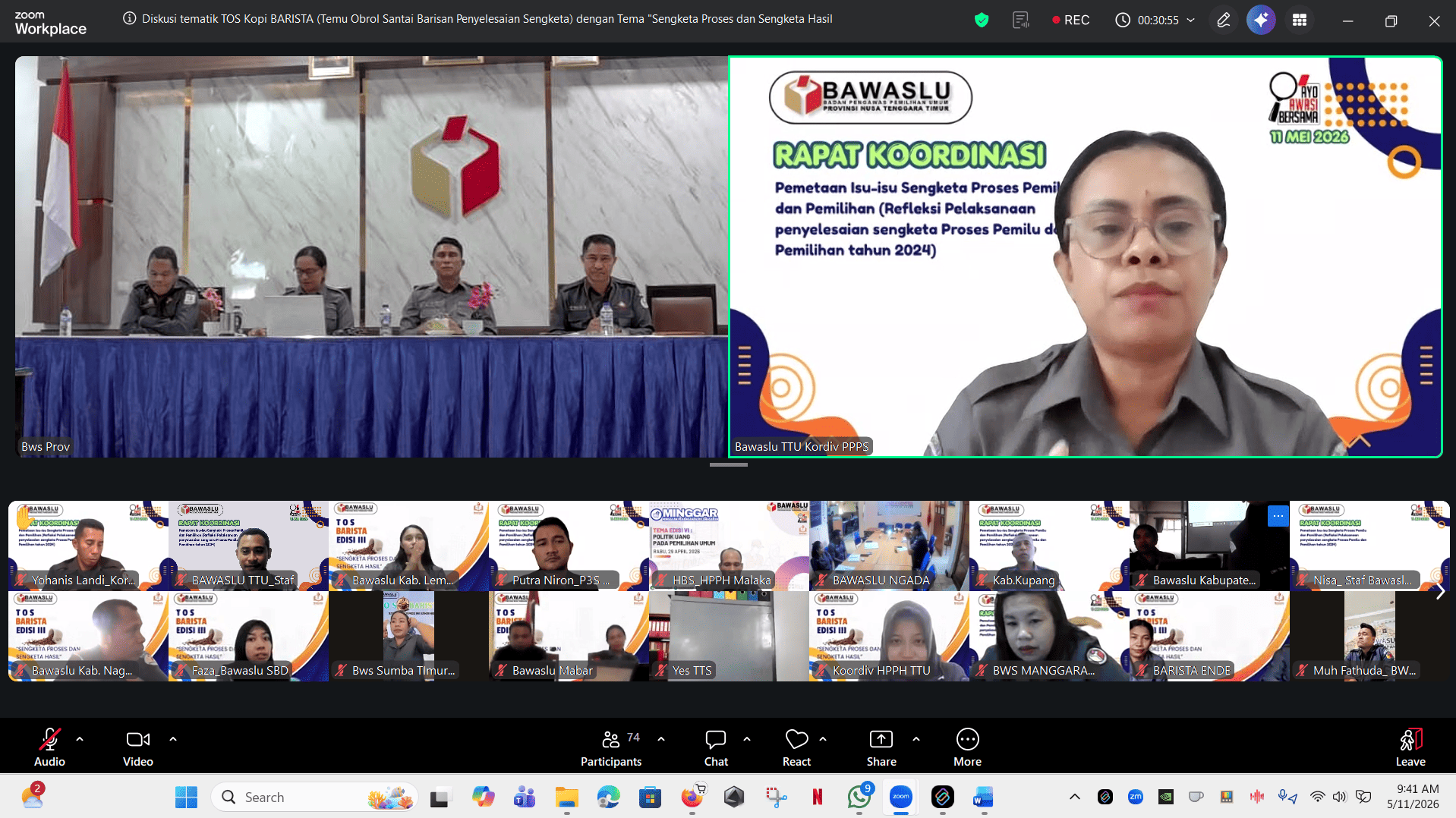Open the Participants panel
Image resolution: width=1456 pixels, height=818 pixels.
(611, 747)
